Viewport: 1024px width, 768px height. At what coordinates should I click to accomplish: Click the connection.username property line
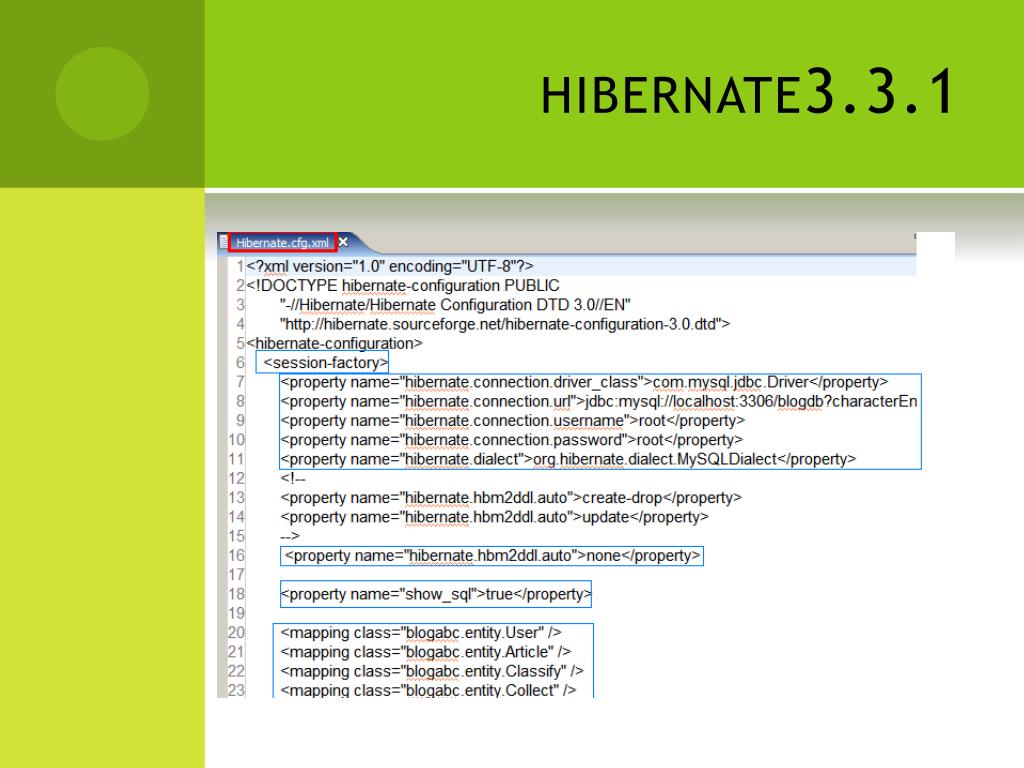(x=513, y=421)
